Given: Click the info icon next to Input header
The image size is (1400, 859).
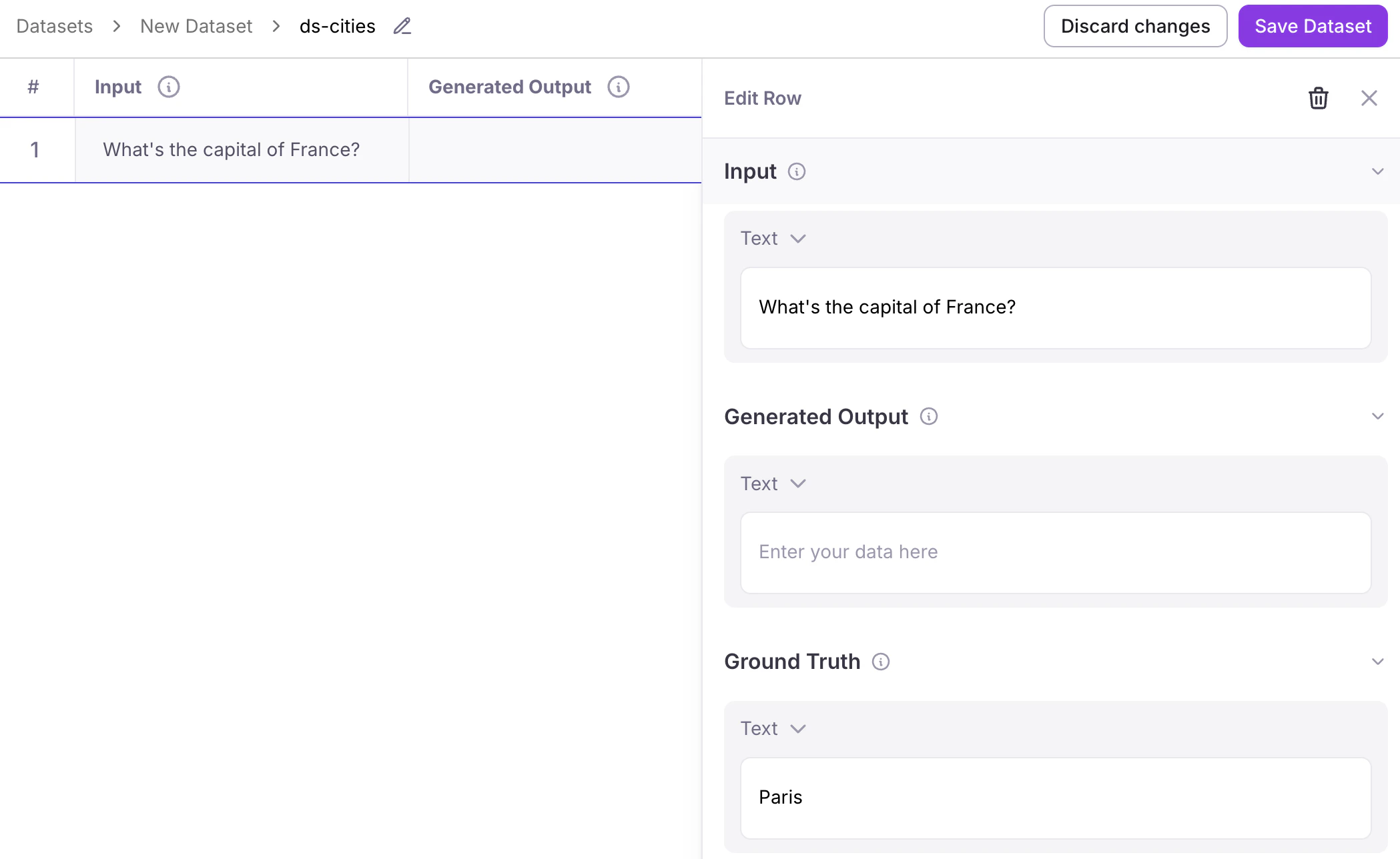Looking at the screenshot, I should tap(169, 87).
